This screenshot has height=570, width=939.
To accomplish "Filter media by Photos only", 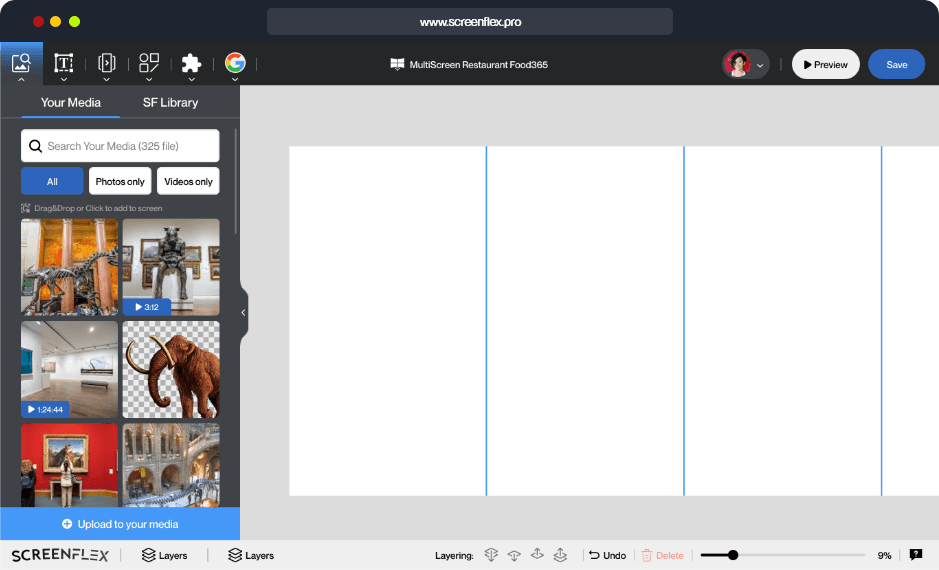I will click(120, 181).
